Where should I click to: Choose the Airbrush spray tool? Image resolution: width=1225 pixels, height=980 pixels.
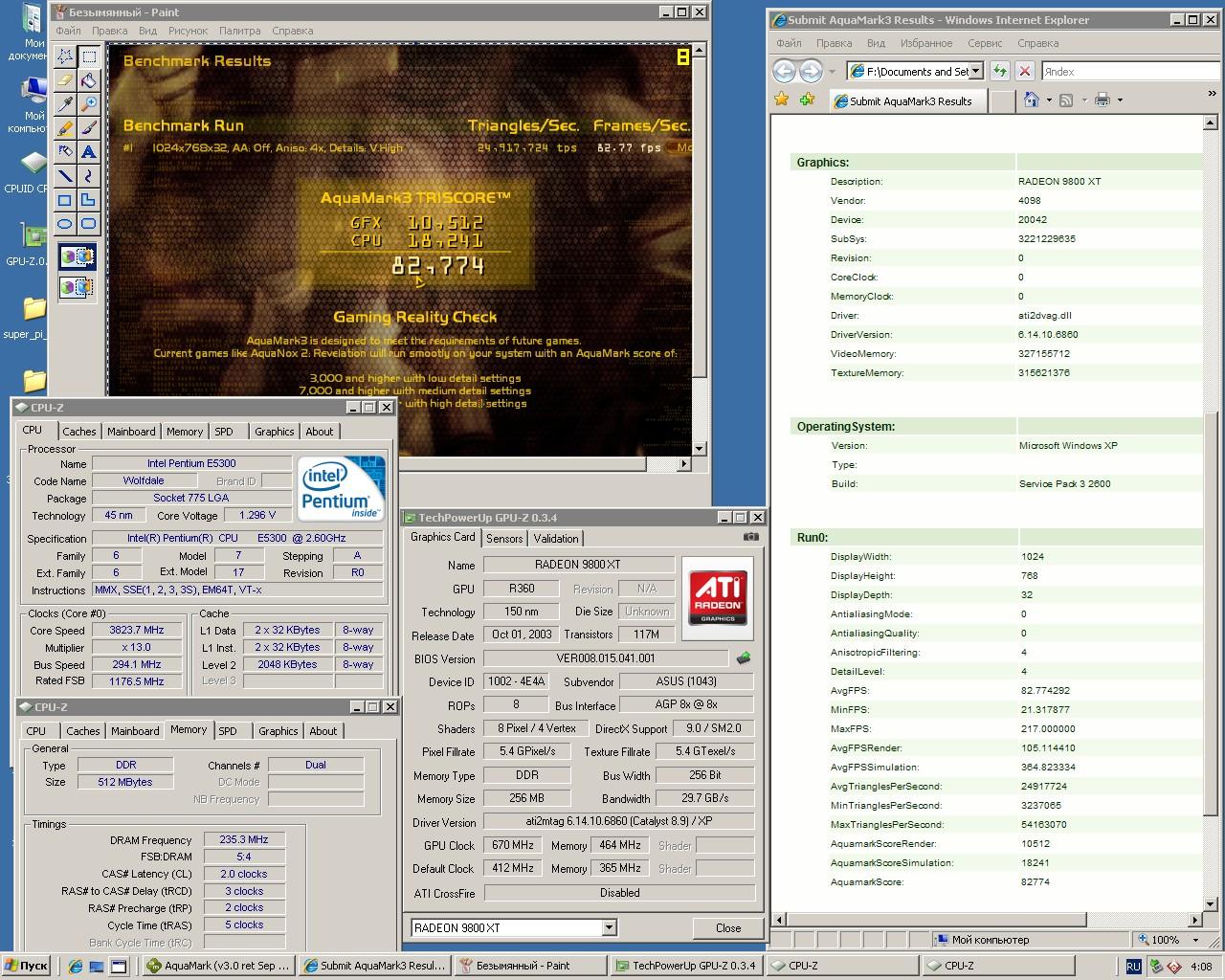pos(65,152)
